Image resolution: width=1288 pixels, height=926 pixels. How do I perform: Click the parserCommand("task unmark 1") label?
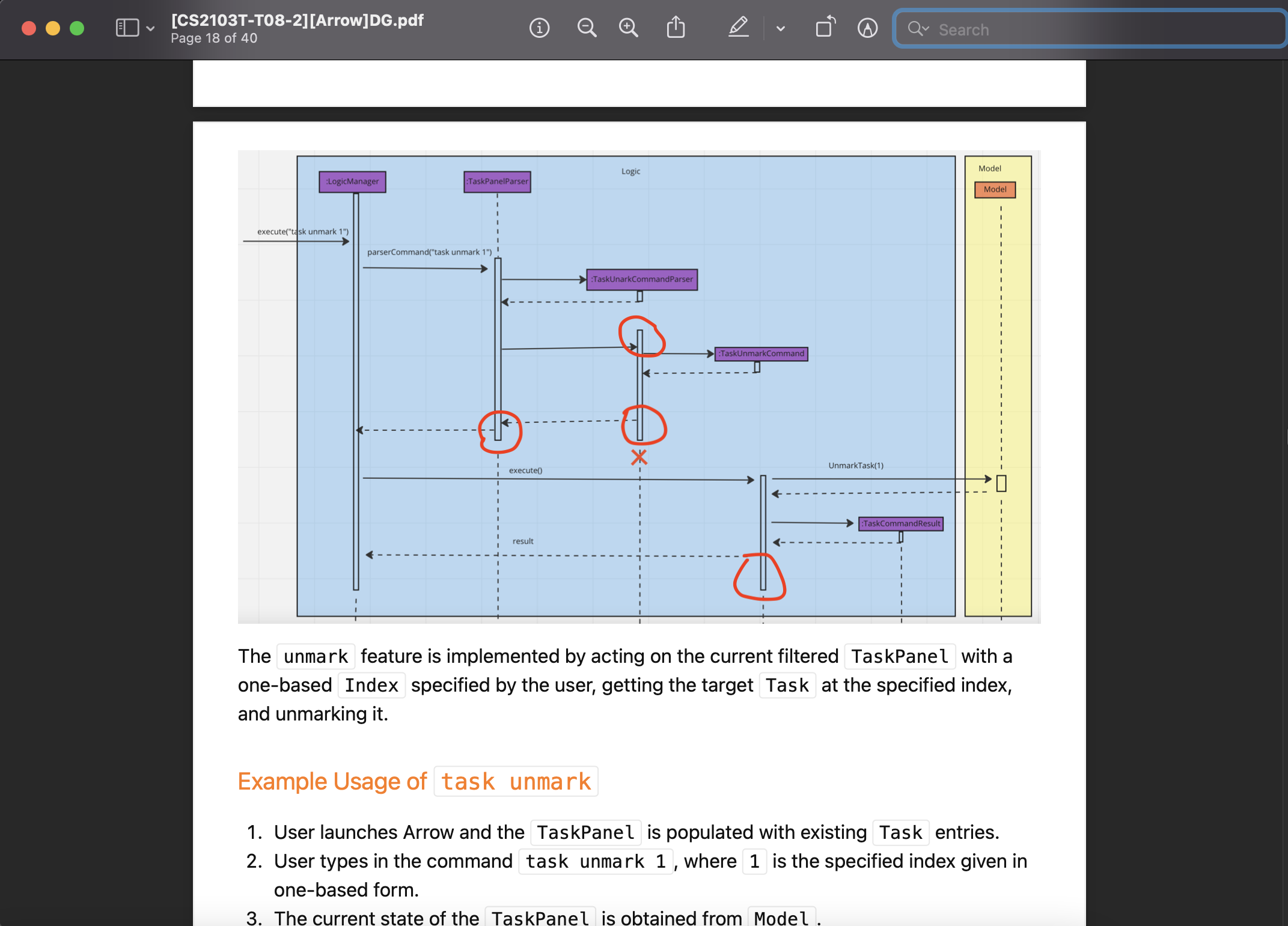429,252
